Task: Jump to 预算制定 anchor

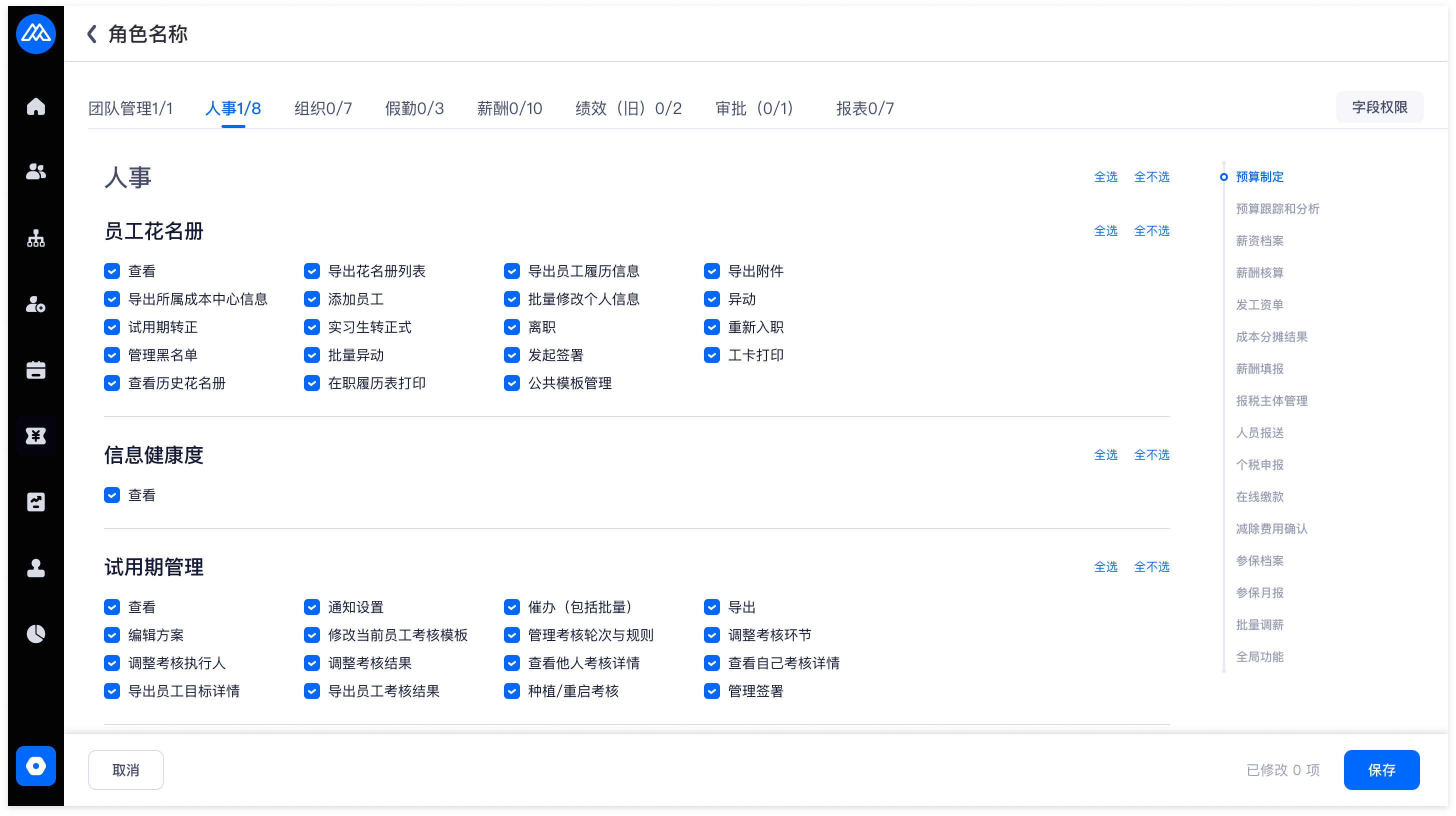Action: (x=1260, y=177)
